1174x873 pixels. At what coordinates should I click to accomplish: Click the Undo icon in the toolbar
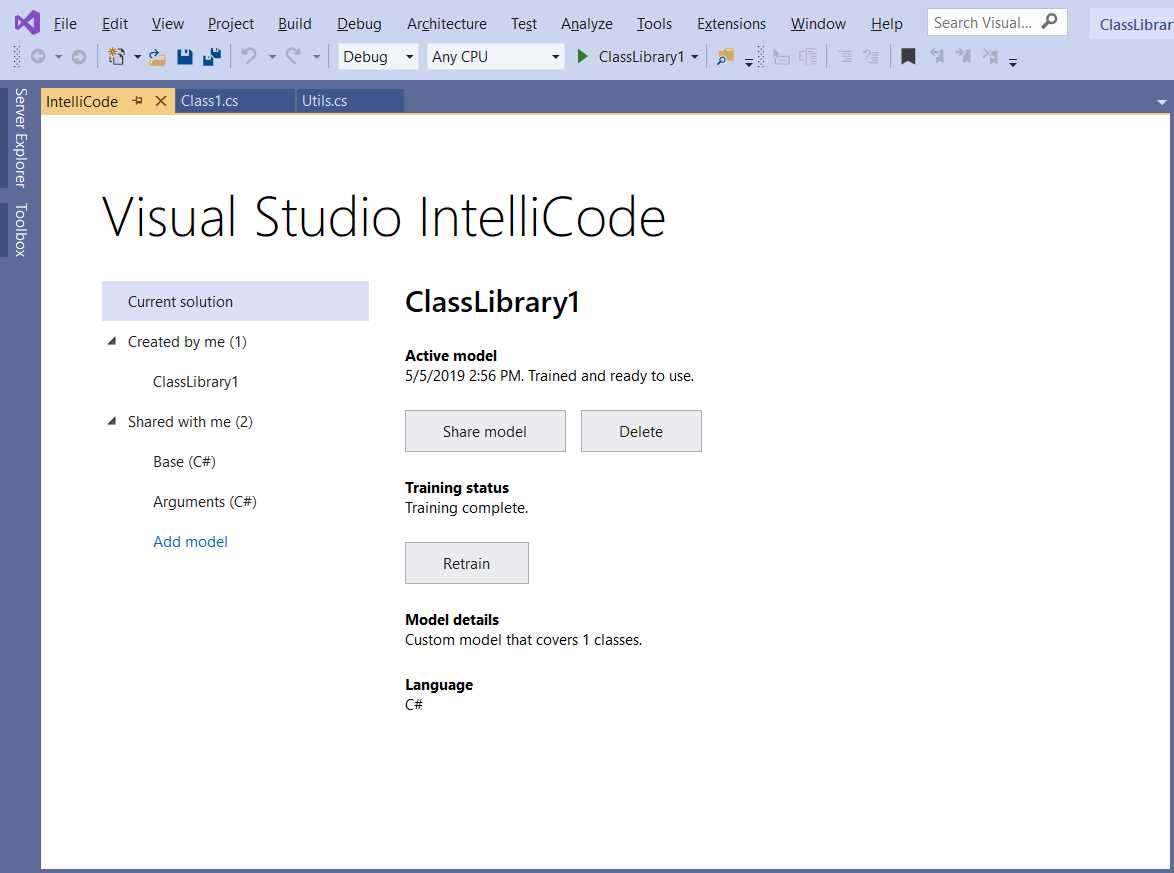point(248,57)
